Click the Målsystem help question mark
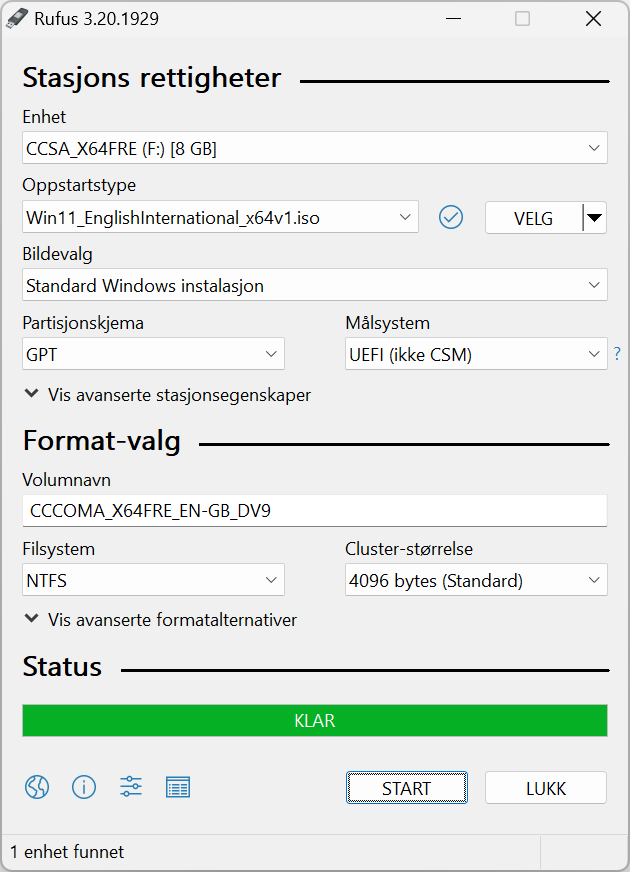 point(617,354)
